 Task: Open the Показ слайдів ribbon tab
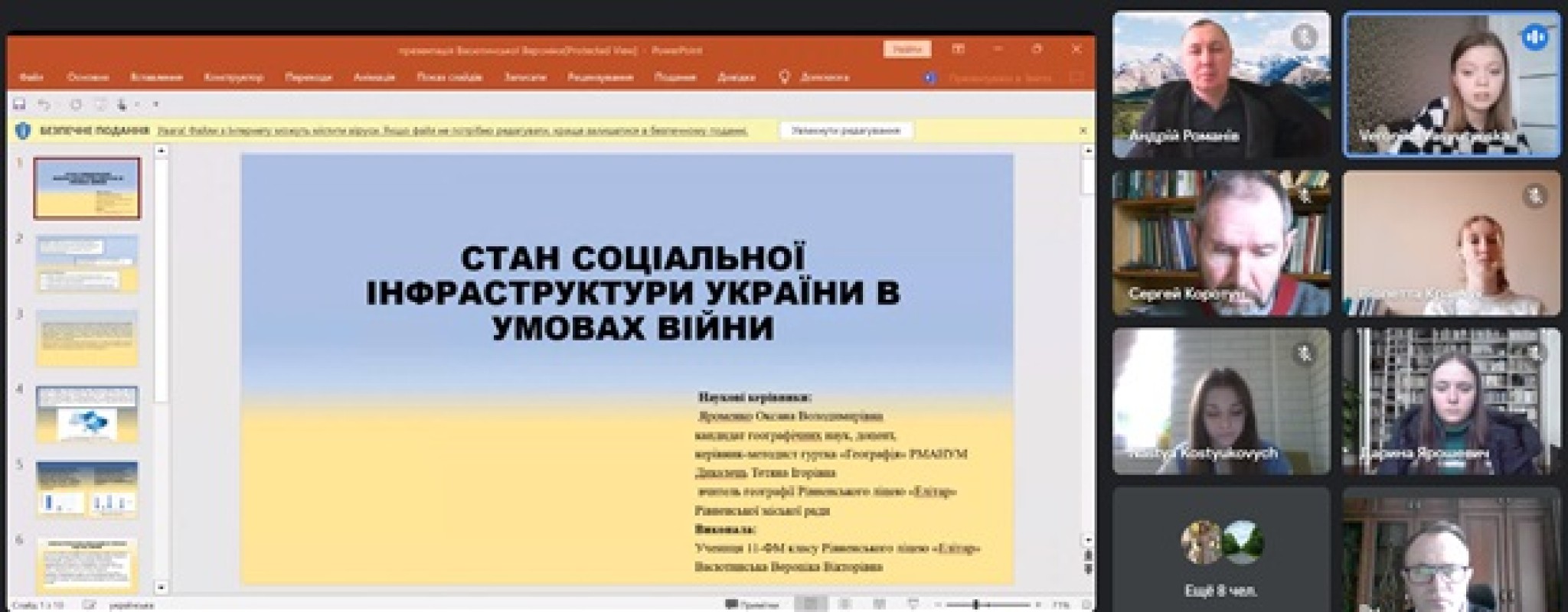click(x=449, y=77)
